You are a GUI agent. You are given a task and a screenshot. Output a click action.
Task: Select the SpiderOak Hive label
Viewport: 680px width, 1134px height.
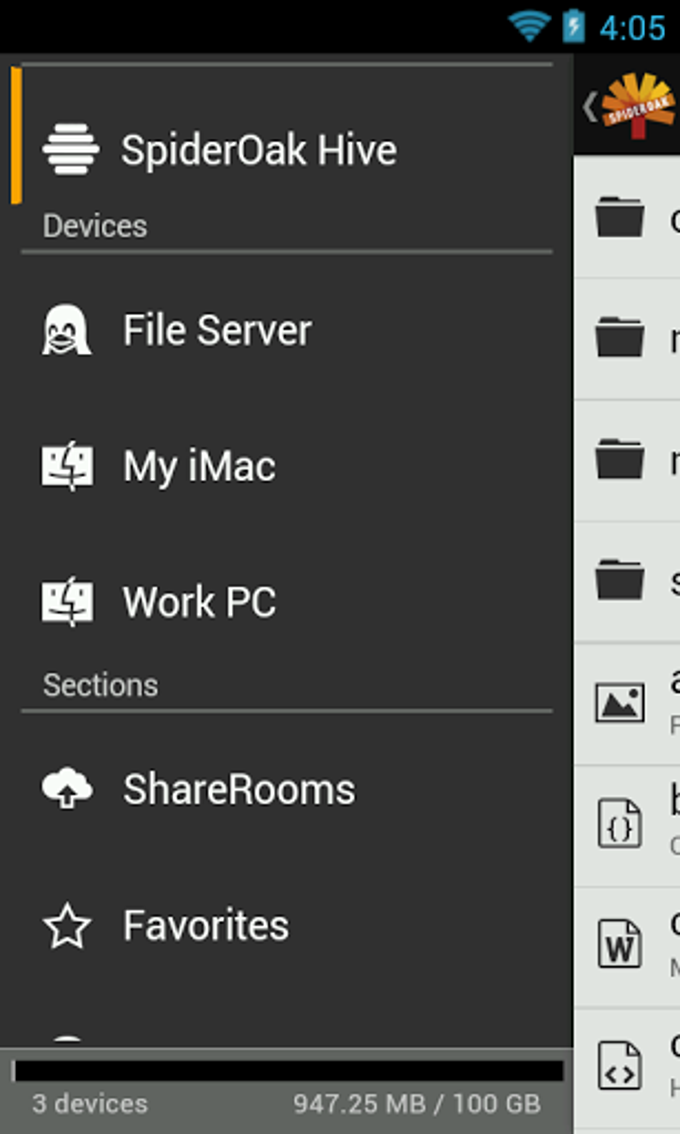pos(259,150)
